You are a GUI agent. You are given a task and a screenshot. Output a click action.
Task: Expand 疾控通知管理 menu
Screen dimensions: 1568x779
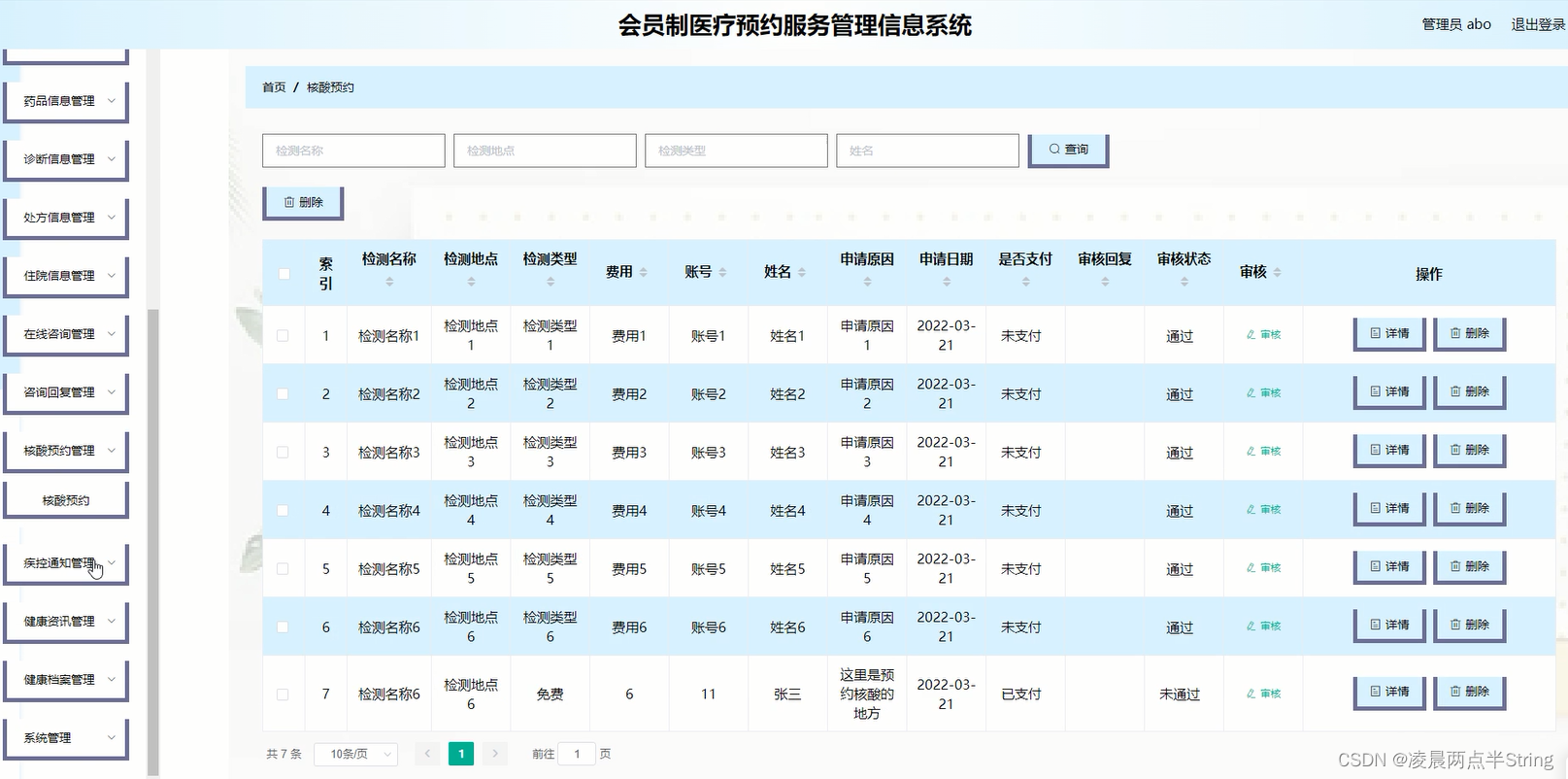66,563
